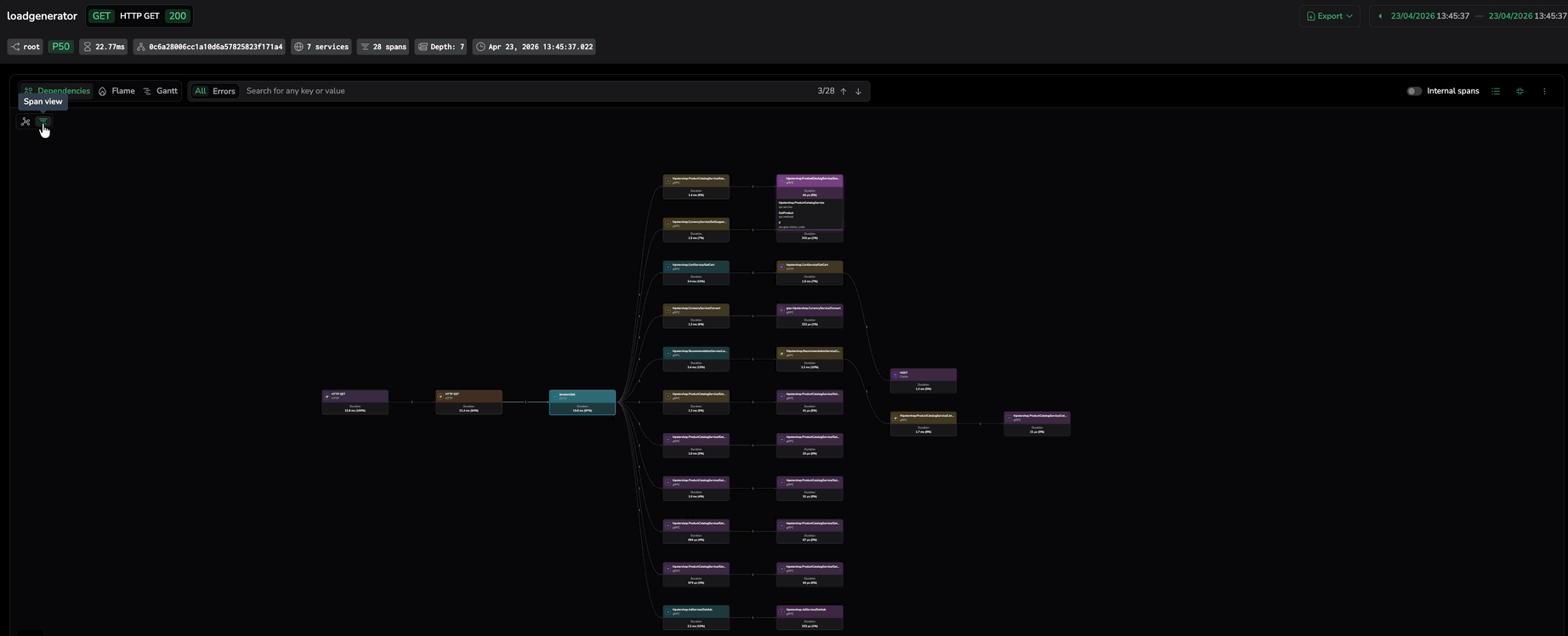Click the root badge
The image size is (1568, 636).
tap(26, 47)
